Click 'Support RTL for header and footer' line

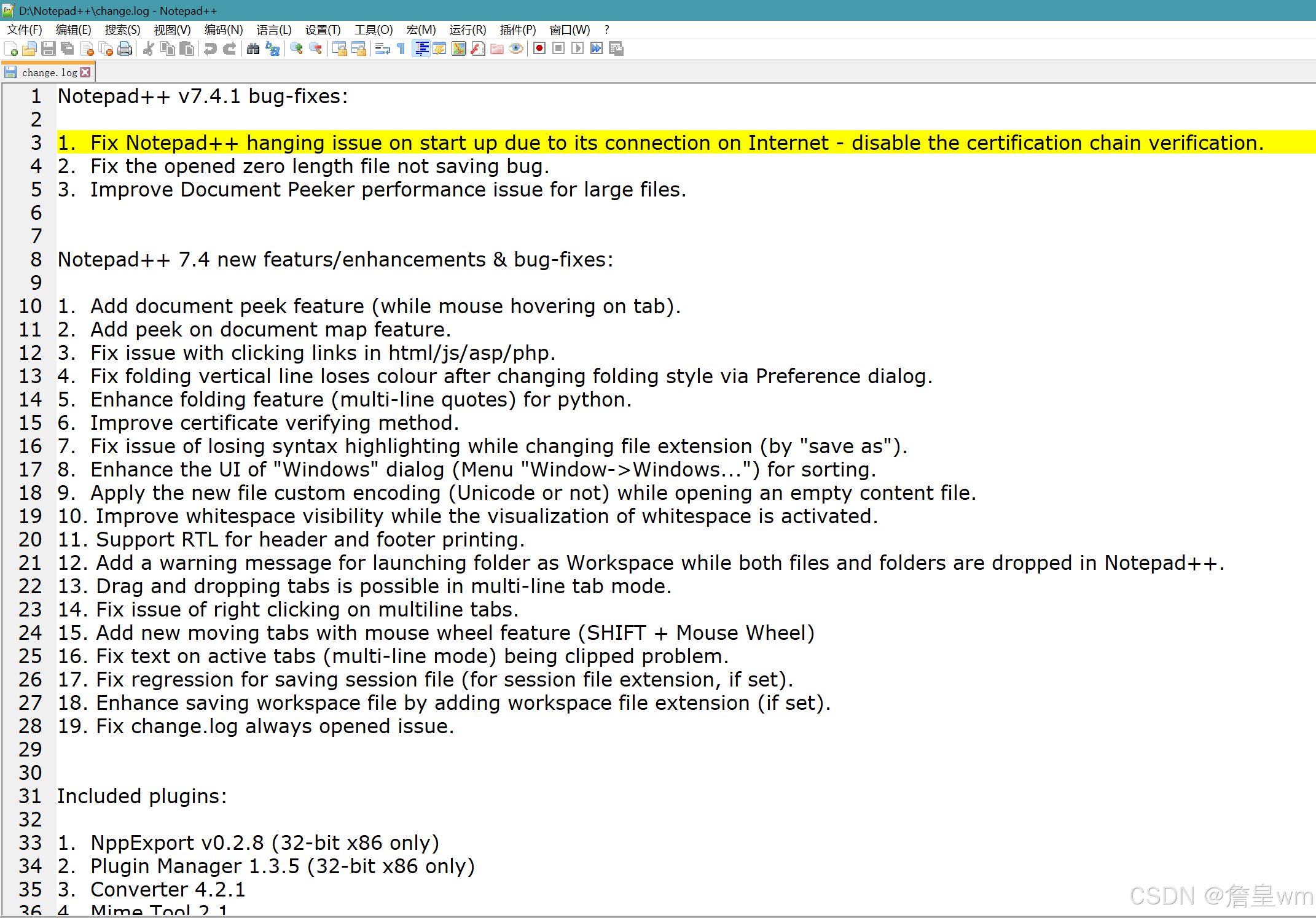point(291,540)
